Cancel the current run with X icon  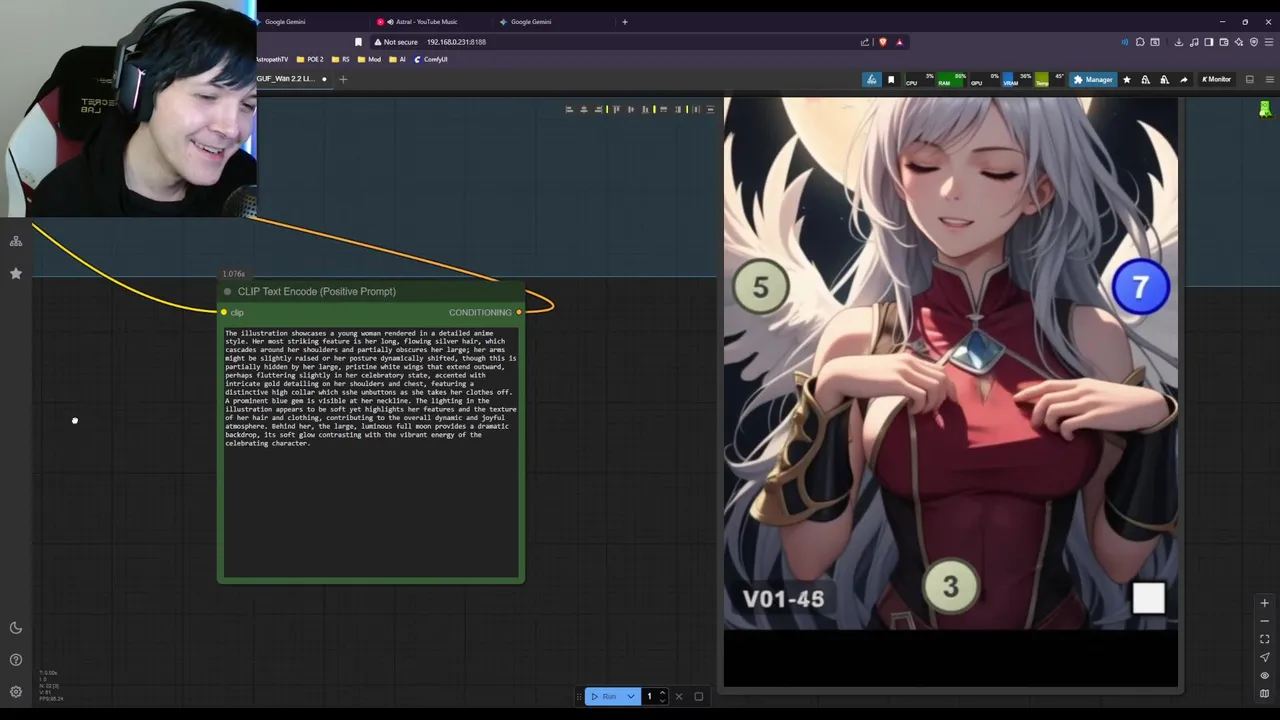[x=679, y=696]
